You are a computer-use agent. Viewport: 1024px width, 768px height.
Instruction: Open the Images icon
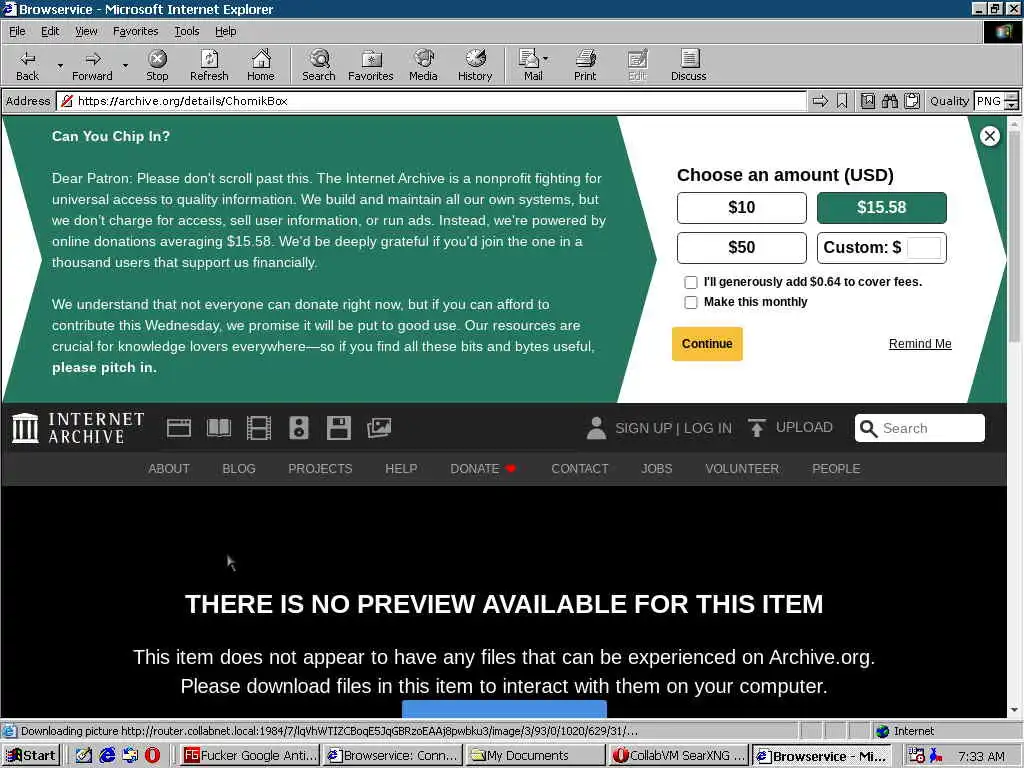coord(379,428)
